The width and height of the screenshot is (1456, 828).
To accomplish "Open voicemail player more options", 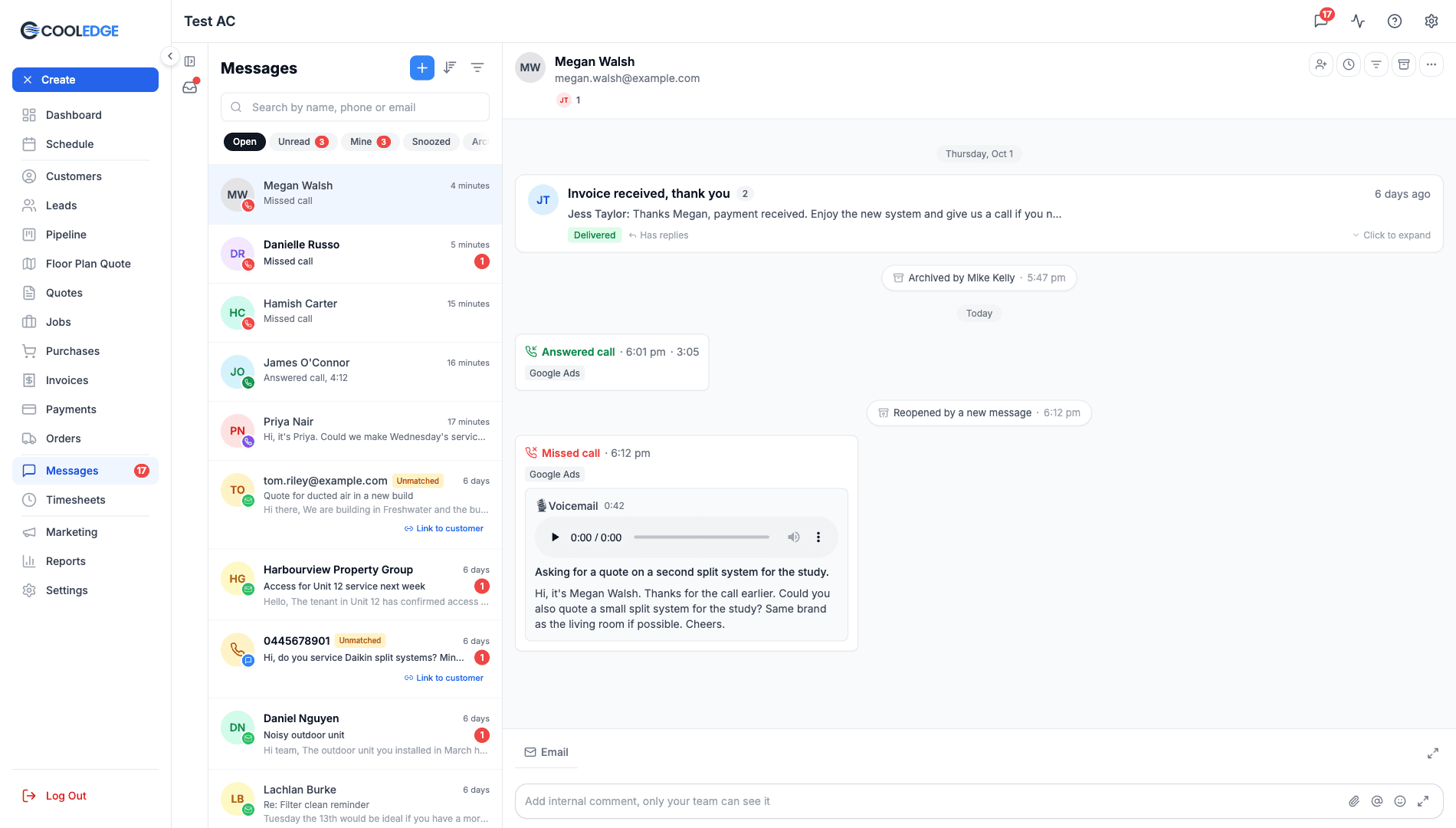I will [818, 537].
